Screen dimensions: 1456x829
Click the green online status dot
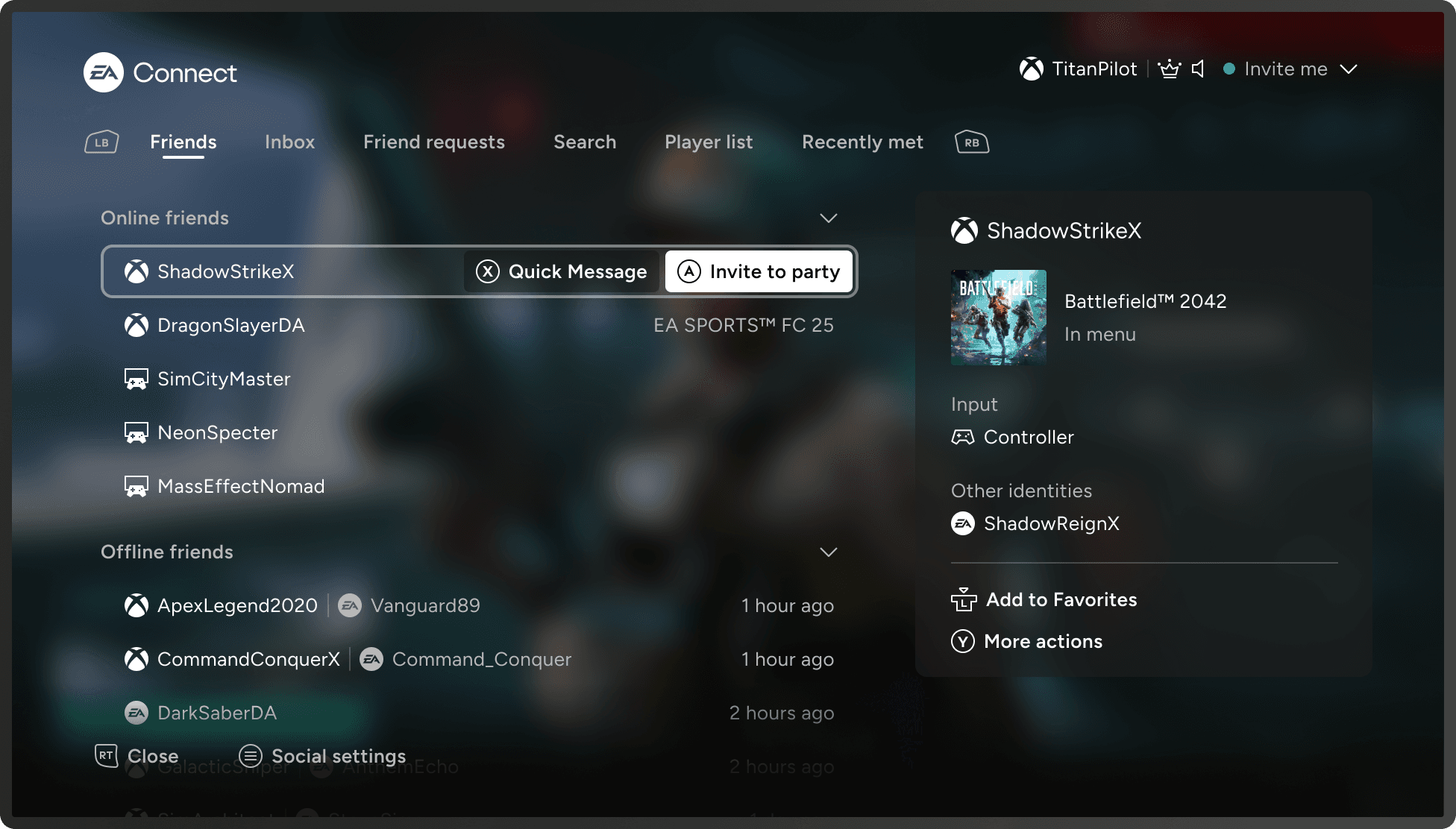1229,69
